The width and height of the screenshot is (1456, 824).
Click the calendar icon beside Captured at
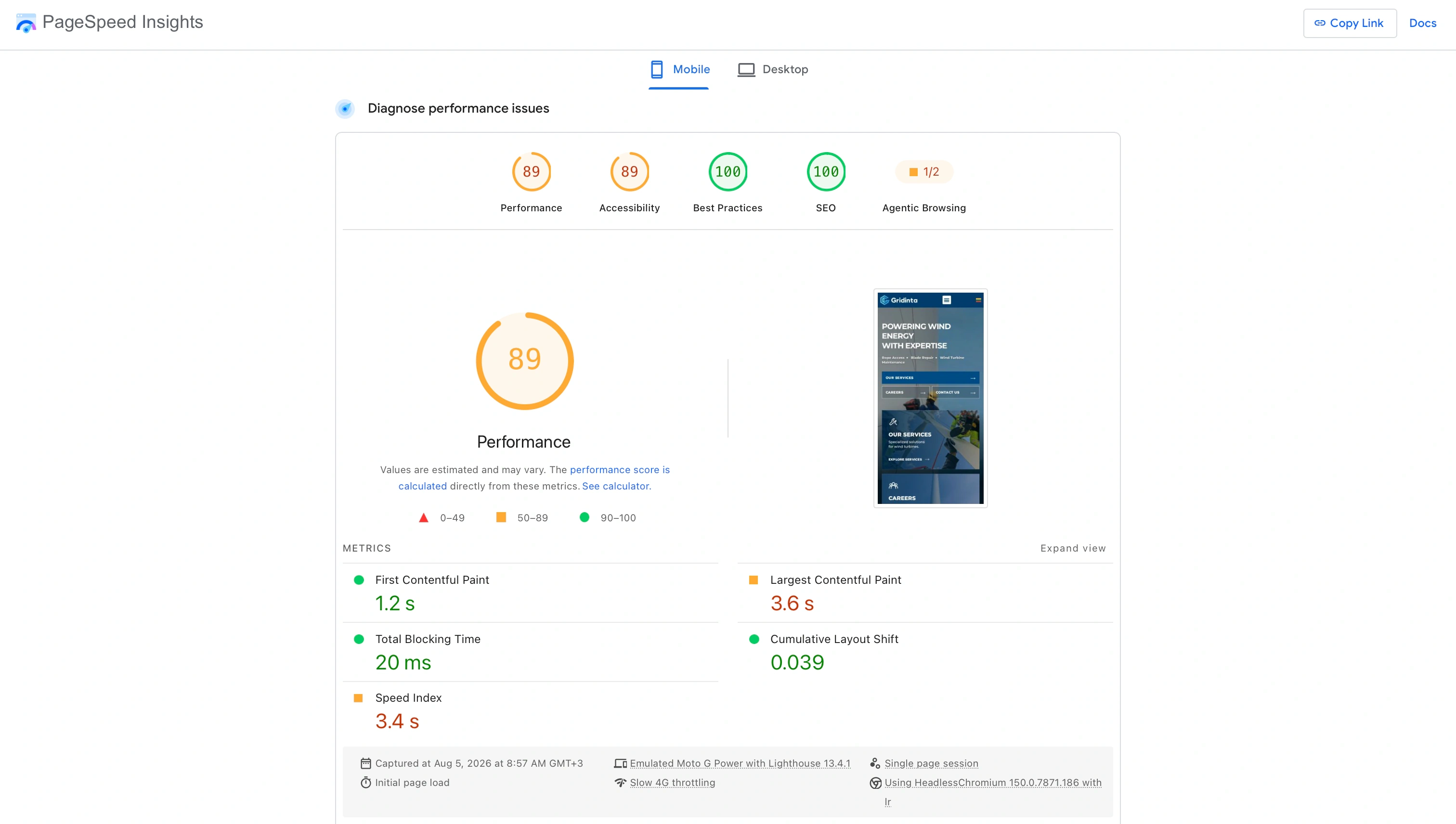(x=366, y=763)
